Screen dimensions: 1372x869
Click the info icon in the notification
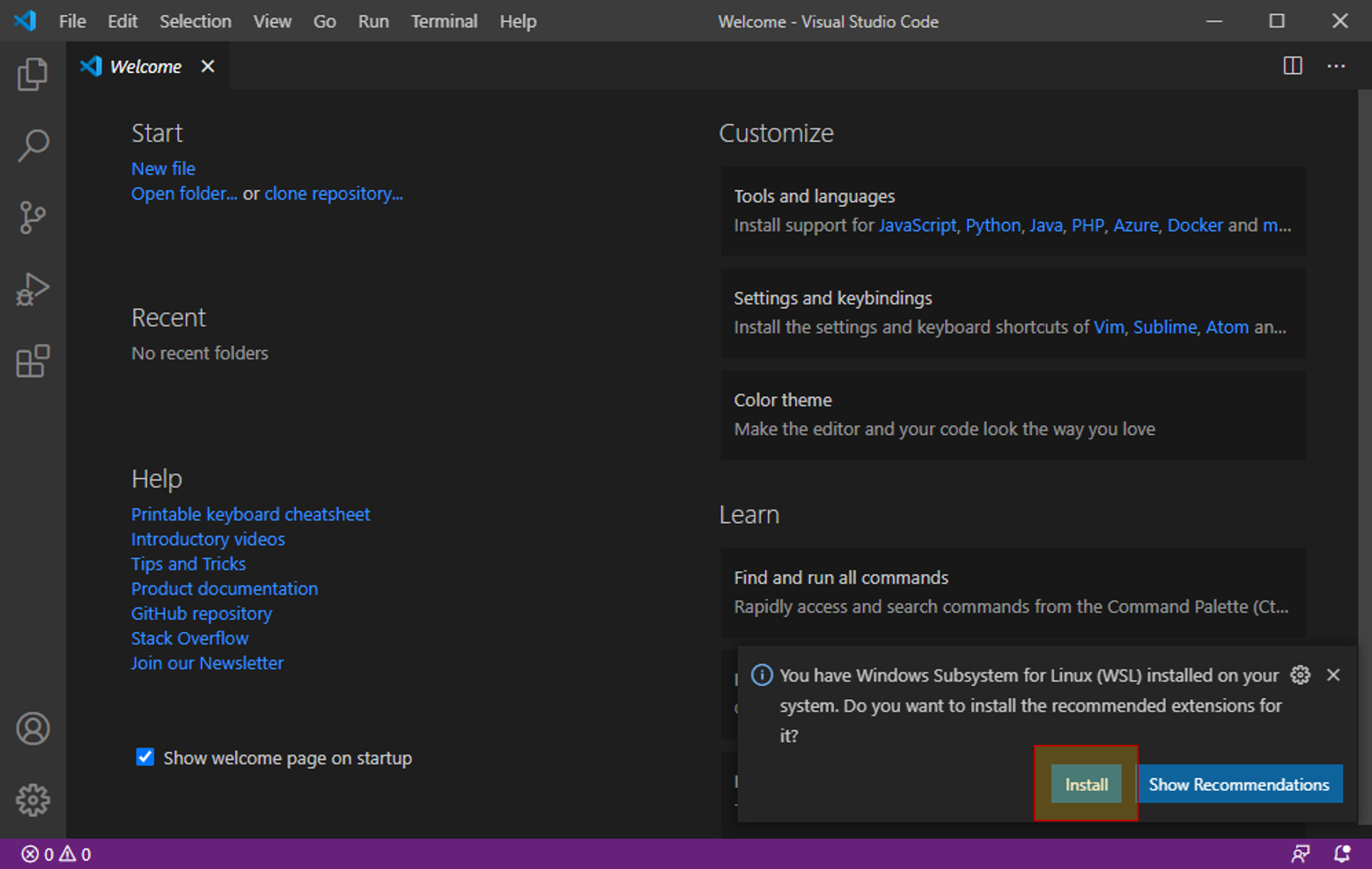762,675
